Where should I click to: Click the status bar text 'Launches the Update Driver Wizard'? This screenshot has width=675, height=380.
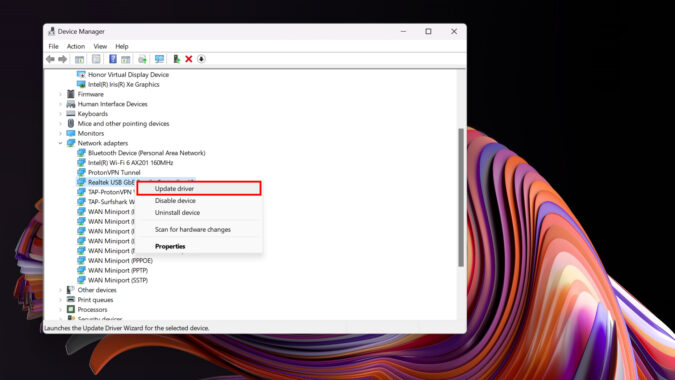[x=127, y=328]
